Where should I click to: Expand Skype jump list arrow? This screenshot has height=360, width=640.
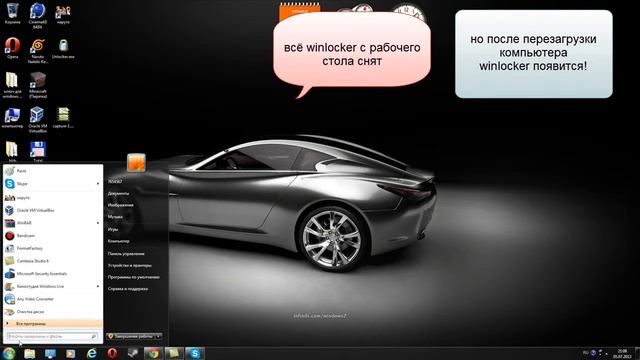98,184
